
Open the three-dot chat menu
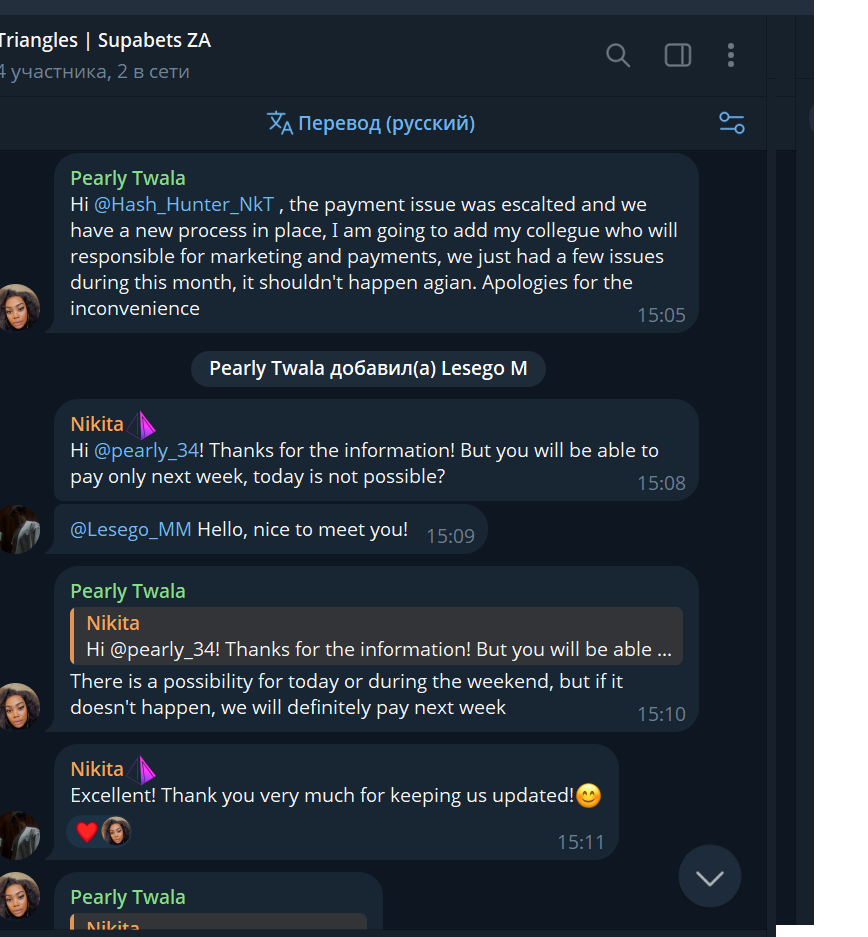(731, 55)
